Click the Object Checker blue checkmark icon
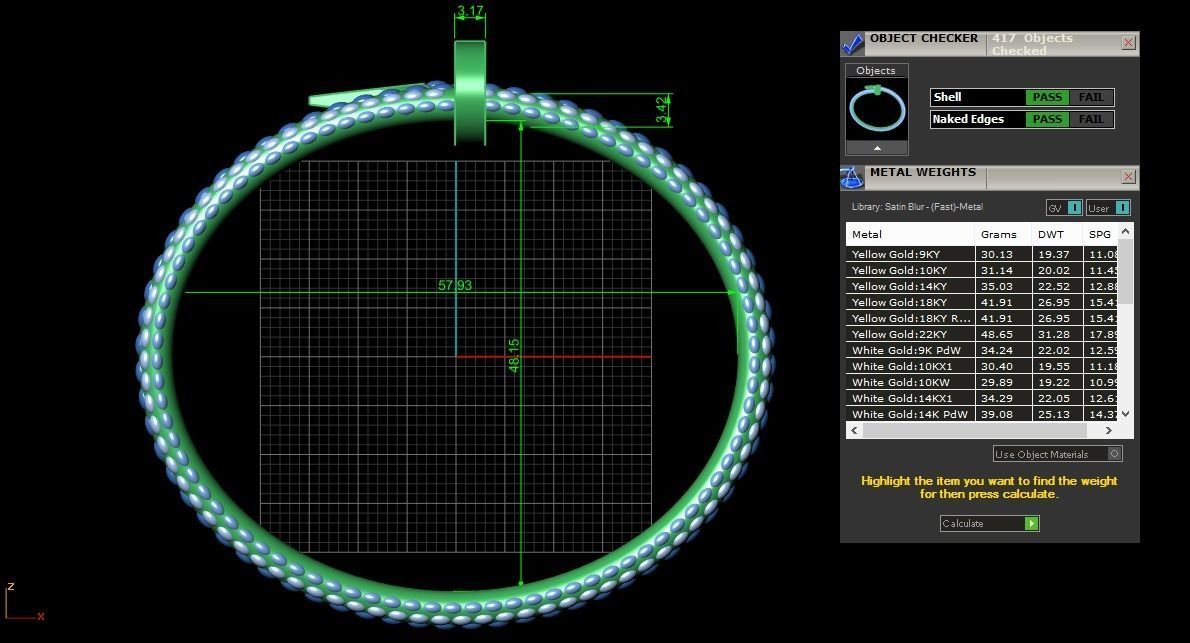Viewport: 1190px width, 643px height. (x=852, y=44)
